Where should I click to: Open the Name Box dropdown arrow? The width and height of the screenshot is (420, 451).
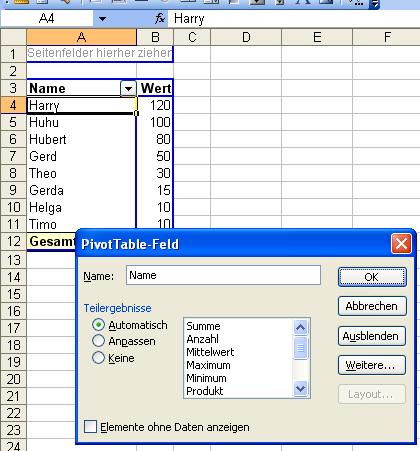(102, 19)
